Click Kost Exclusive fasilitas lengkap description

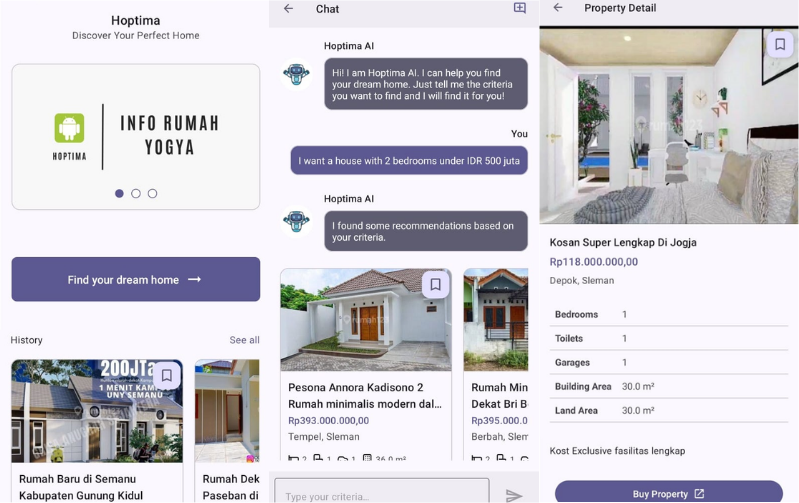pyautogui.click(x=617, y=451)
